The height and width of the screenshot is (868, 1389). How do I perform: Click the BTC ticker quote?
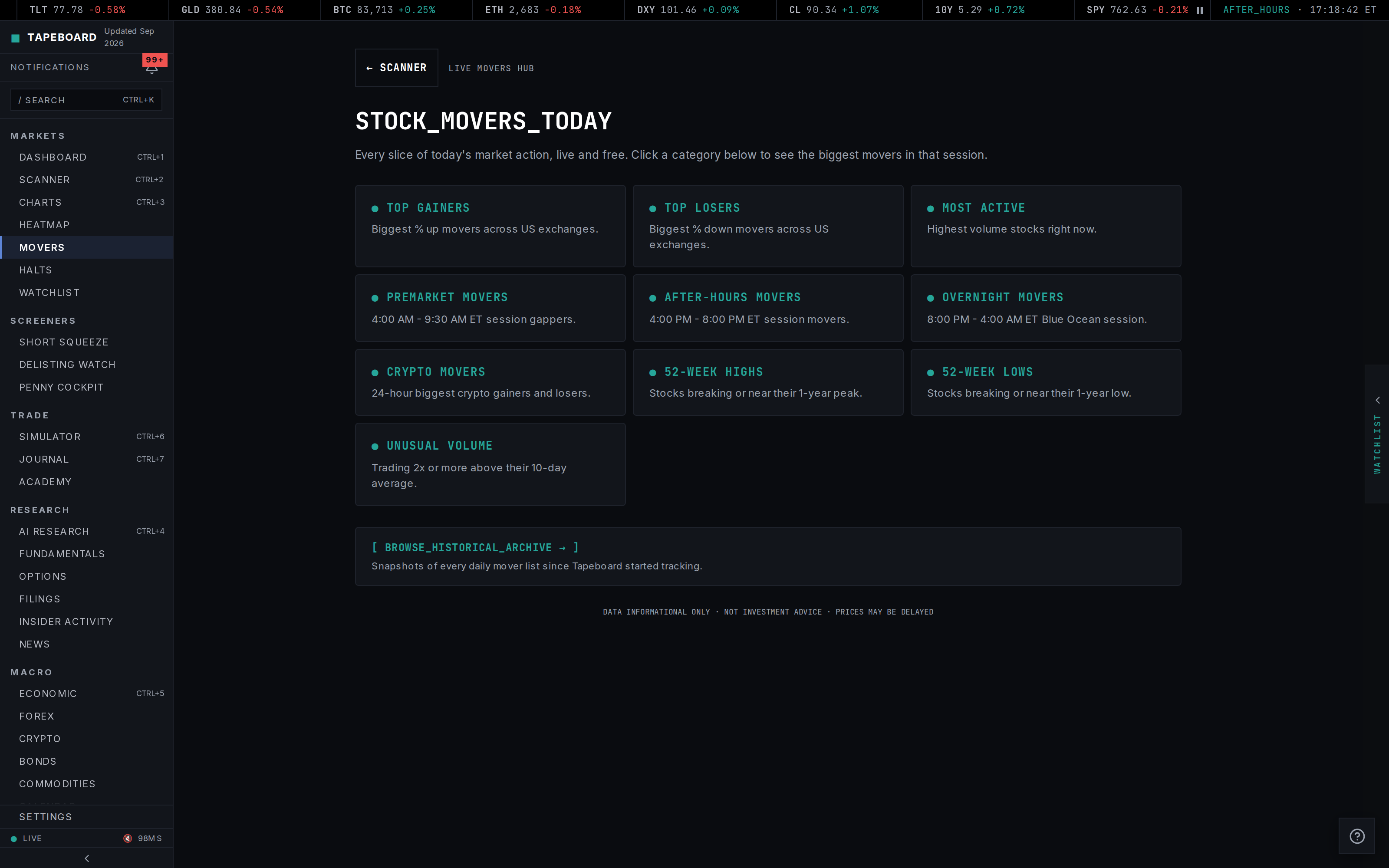[384, 10]
